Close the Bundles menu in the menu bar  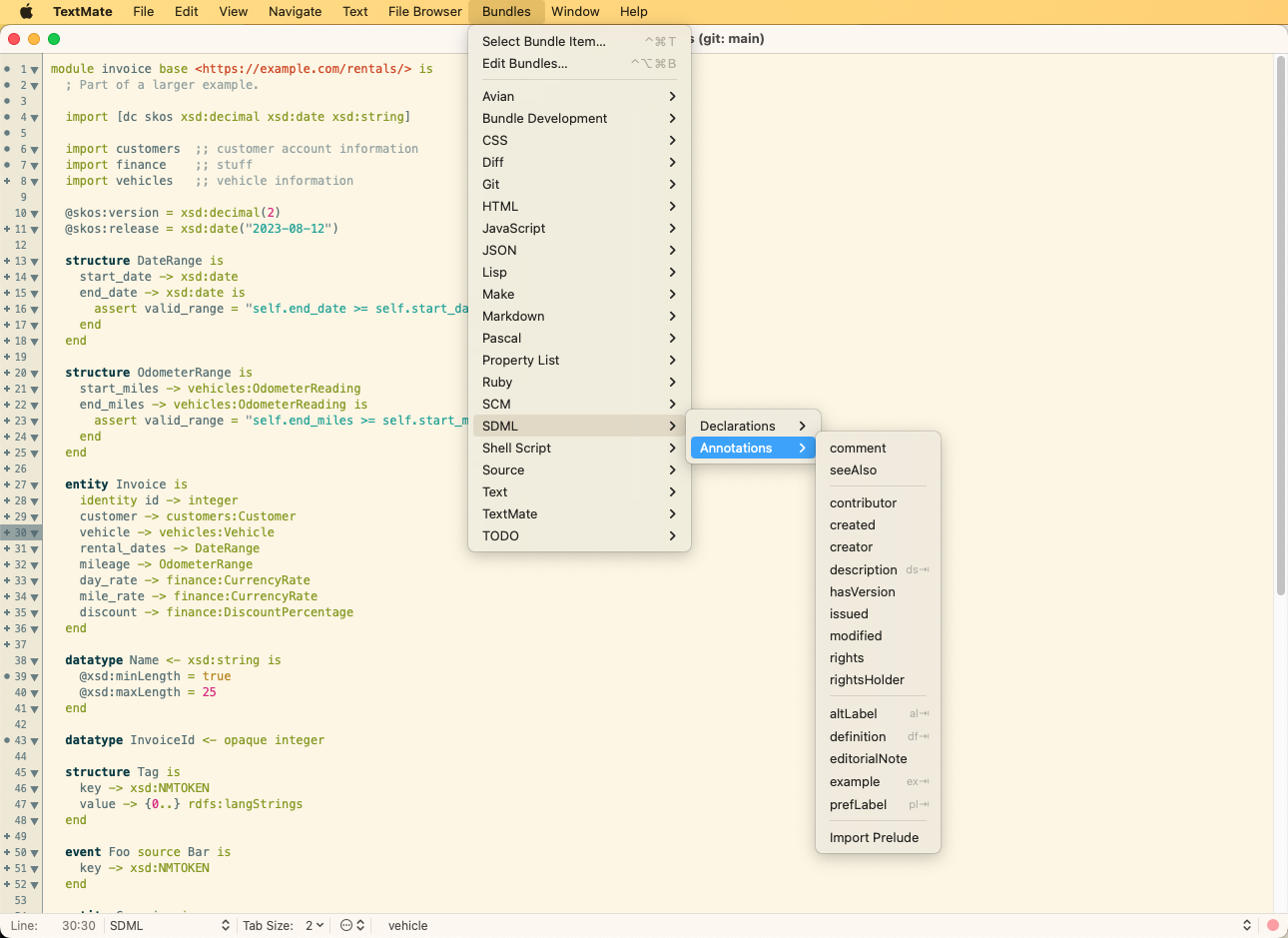click(506, 11)
